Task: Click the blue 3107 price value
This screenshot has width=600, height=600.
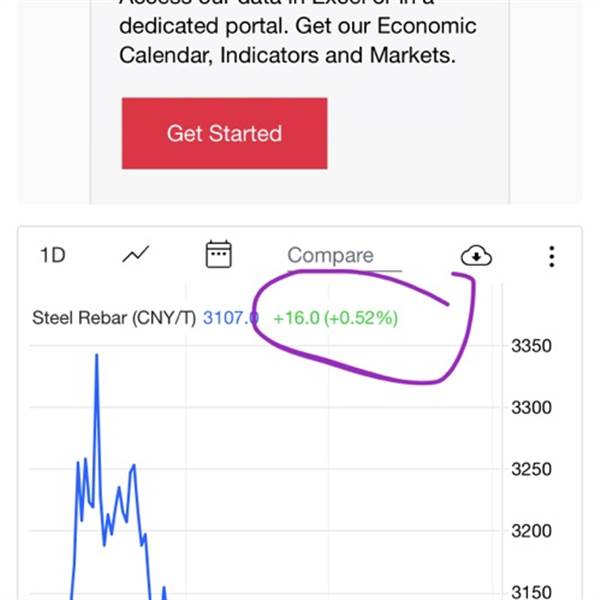Action: (x=230, y=319)
